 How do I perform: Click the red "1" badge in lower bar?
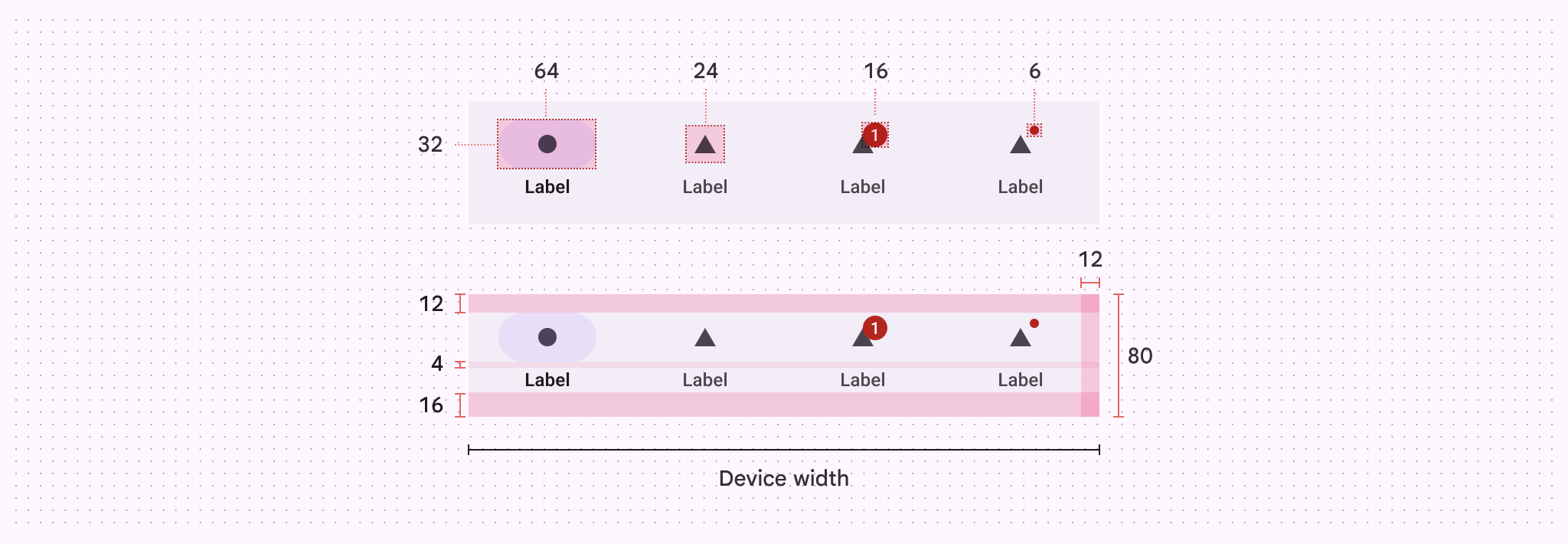[874, 328]
